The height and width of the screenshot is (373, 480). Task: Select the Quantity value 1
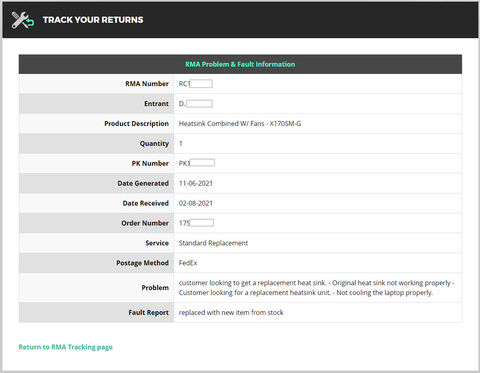click(181, 144)
